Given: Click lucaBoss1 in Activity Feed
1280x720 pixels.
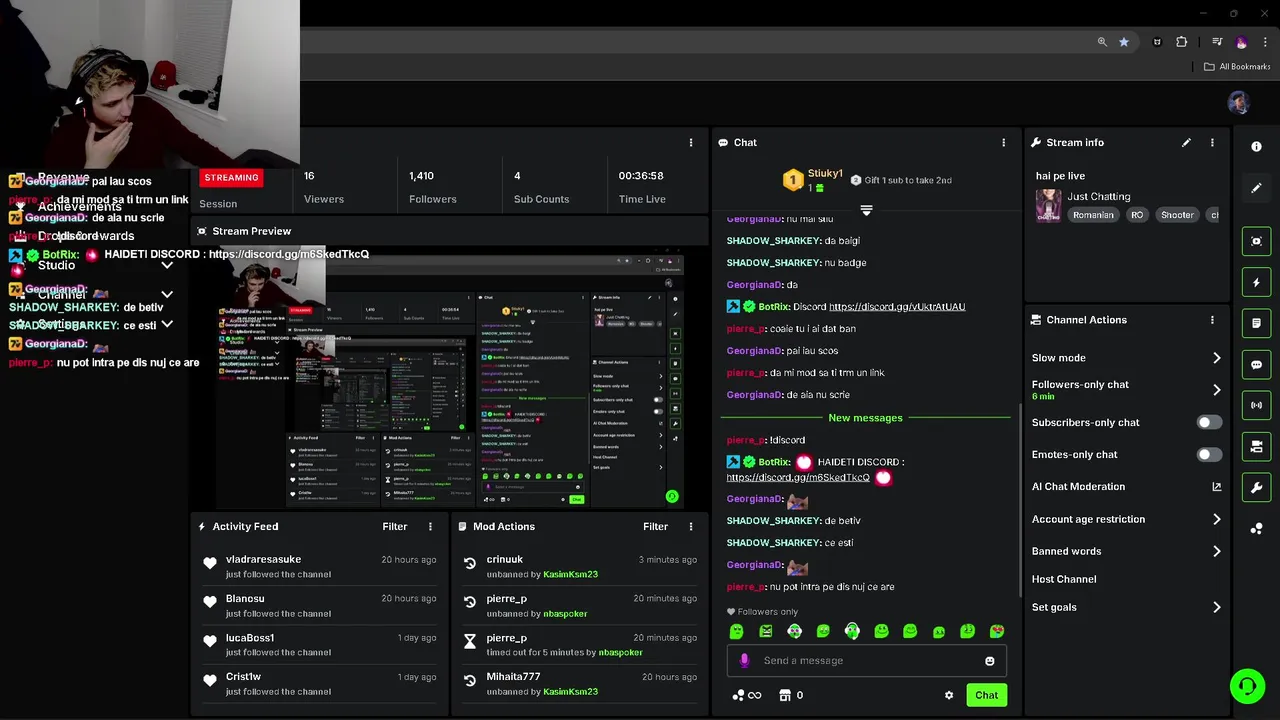Looking at the screenshot, I should point(250,638).
